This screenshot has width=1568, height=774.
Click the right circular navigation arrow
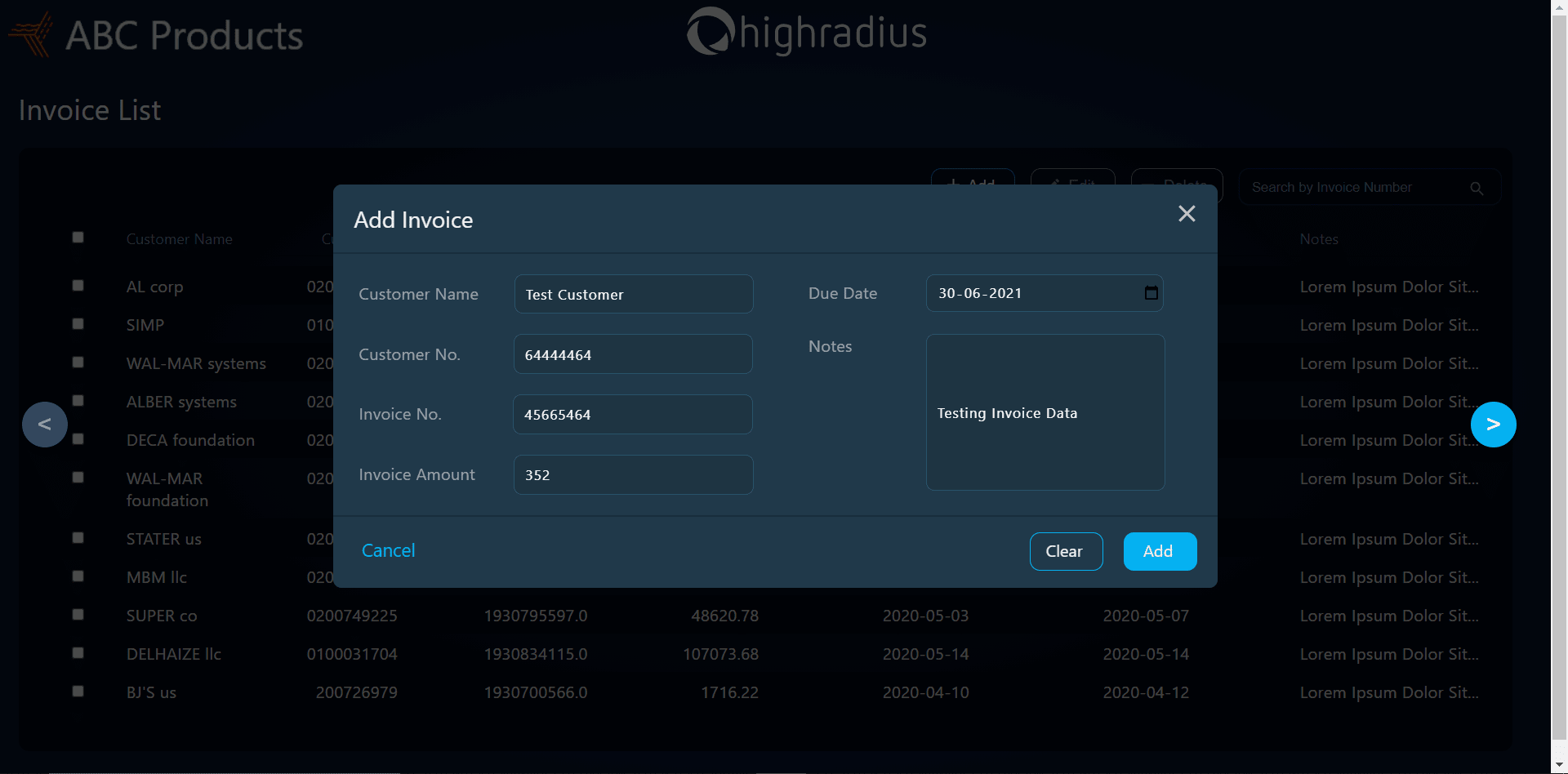tap(1494, 424)
